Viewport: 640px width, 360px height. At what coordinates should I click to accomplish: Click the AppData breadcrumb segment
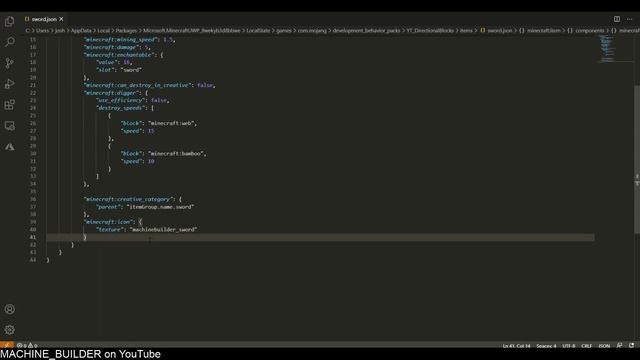[x=81, y=31]
